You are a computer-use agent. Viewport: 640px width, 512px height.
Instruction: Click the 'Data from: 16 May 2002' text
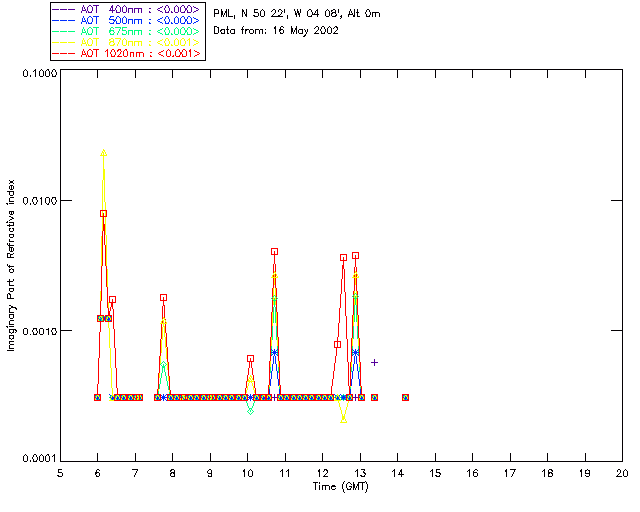coord(276,31)
